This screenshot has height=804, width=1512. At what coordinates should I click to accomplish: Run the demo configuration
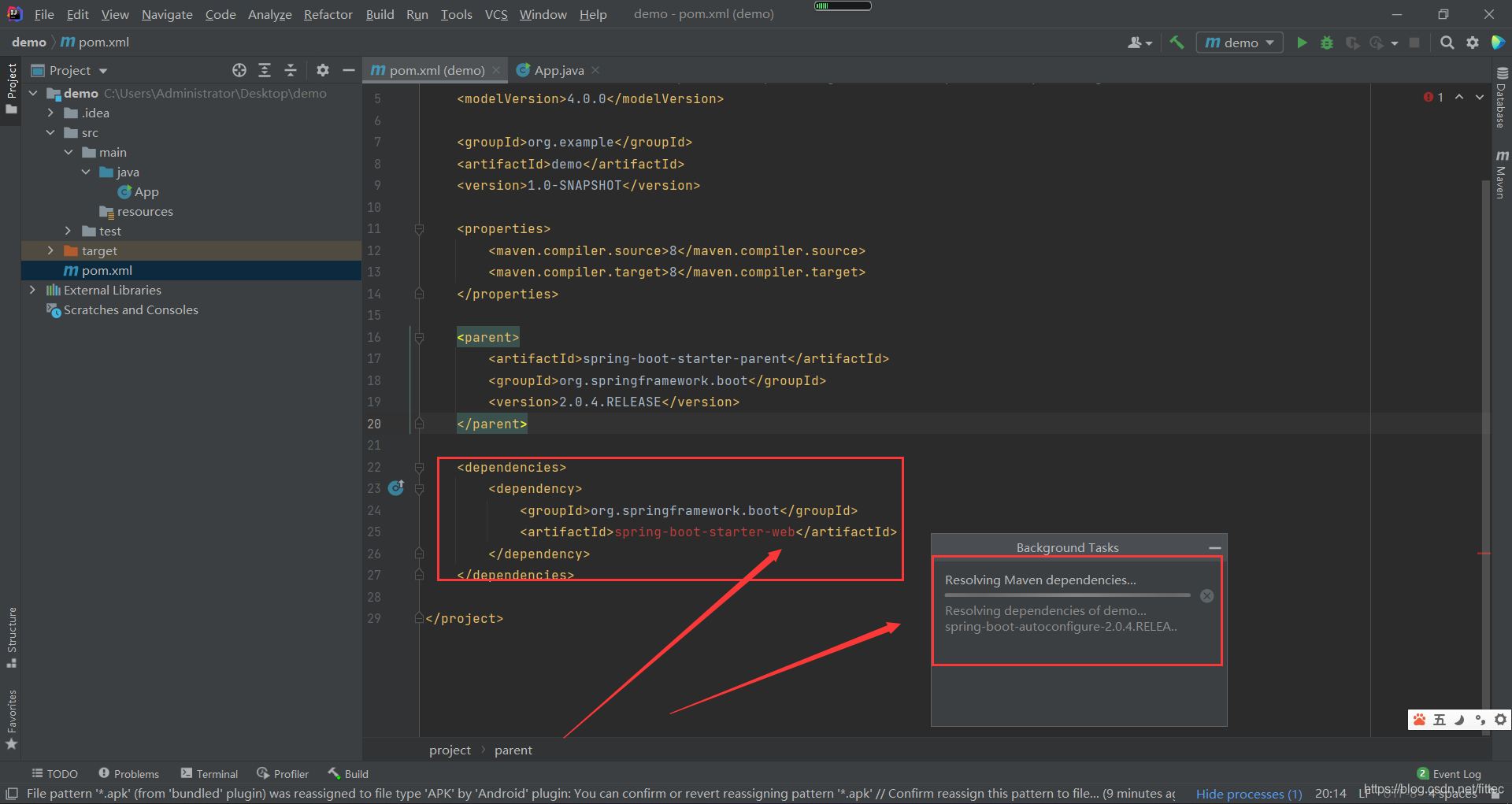pos(1302,43)
